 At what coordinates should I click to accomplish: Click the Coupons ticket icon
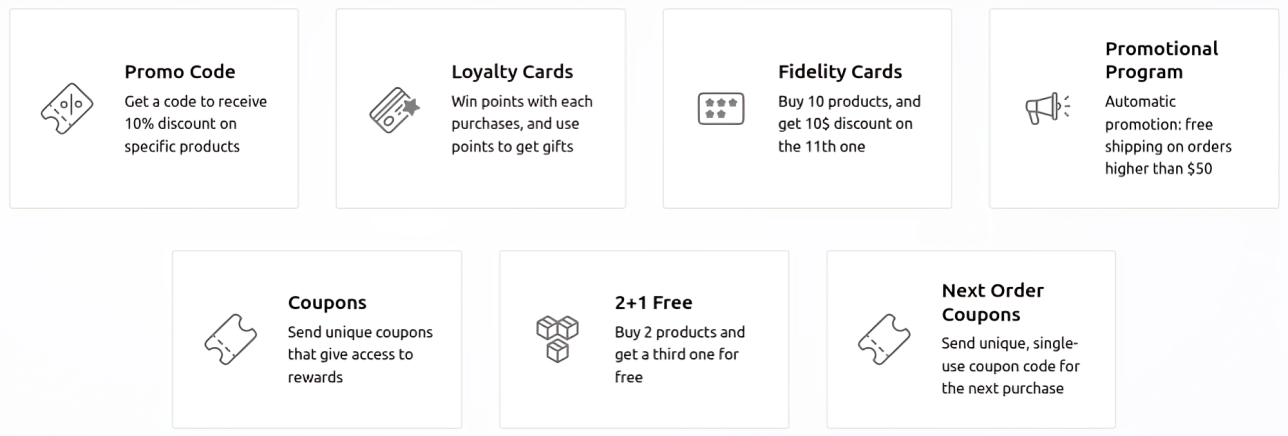click(230, 339)
